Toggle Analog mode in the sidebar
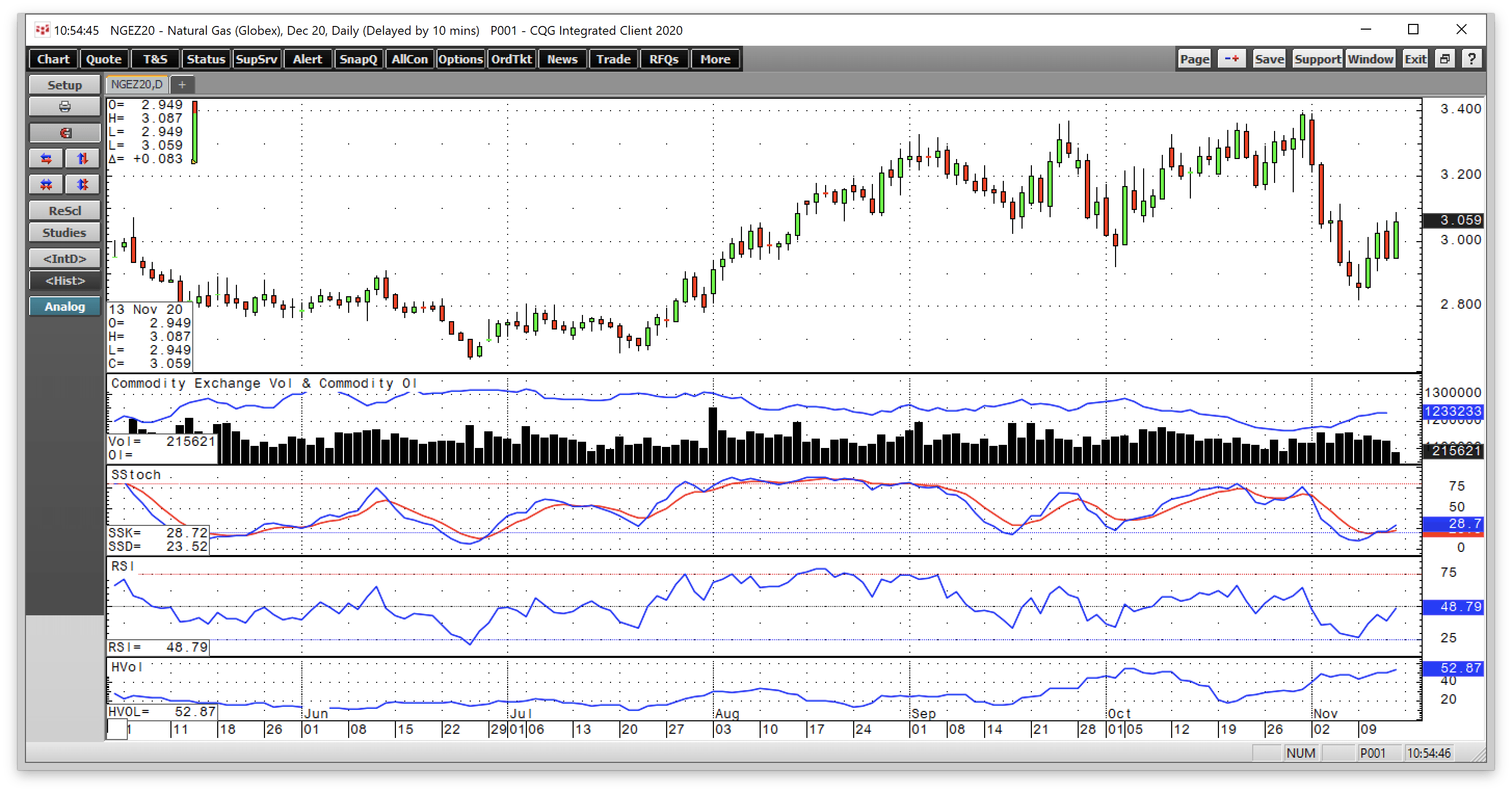Viewport: 1512px width, 792px height. coord(64,306)
